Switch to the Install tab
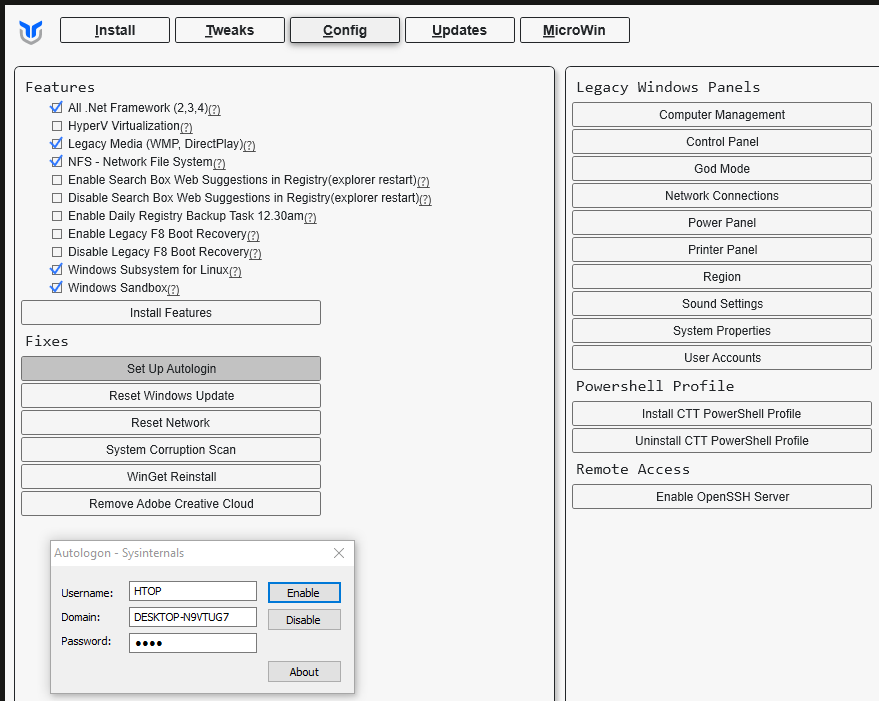This screenshot has width=879, height=701. pyautogui.click(x=115, y=30)
